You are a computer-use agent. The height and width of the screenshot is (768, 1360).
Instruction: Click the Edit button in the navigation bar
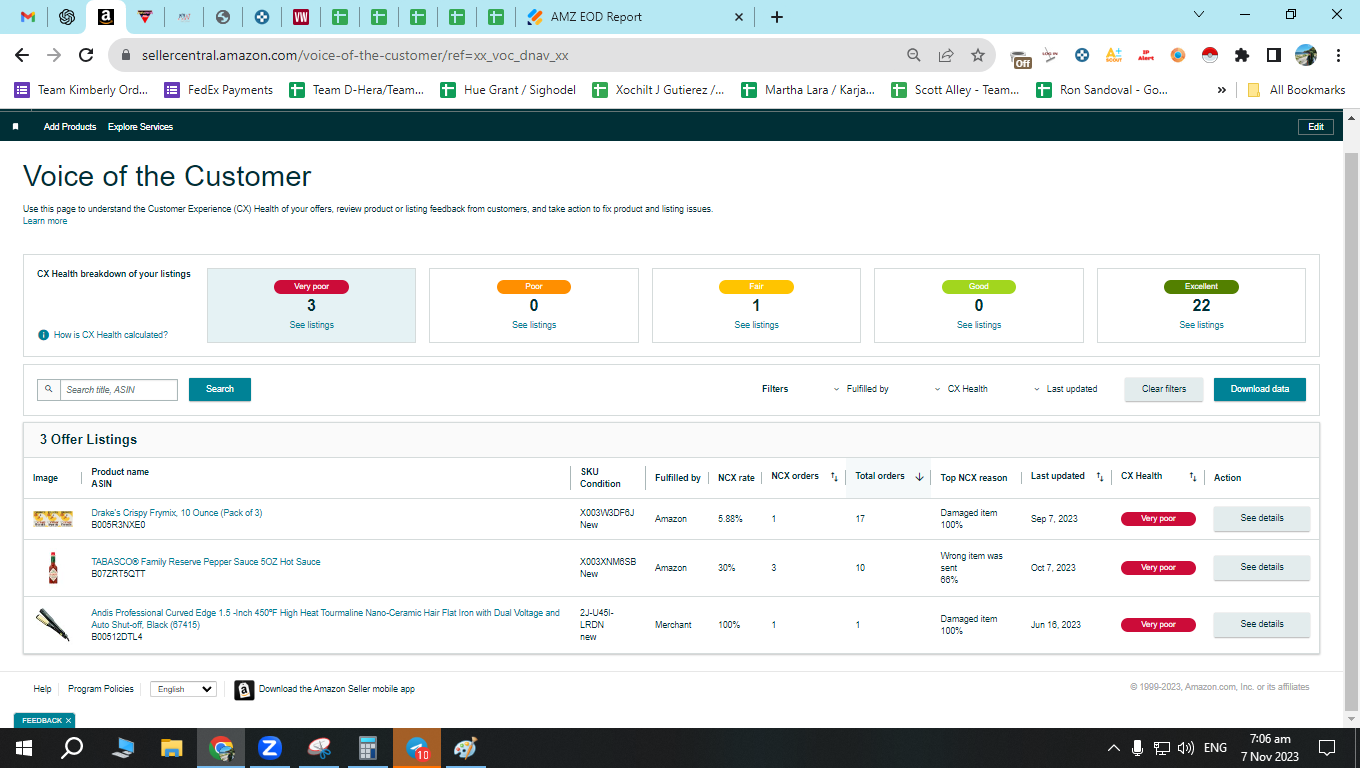(x=1315, y=127)
